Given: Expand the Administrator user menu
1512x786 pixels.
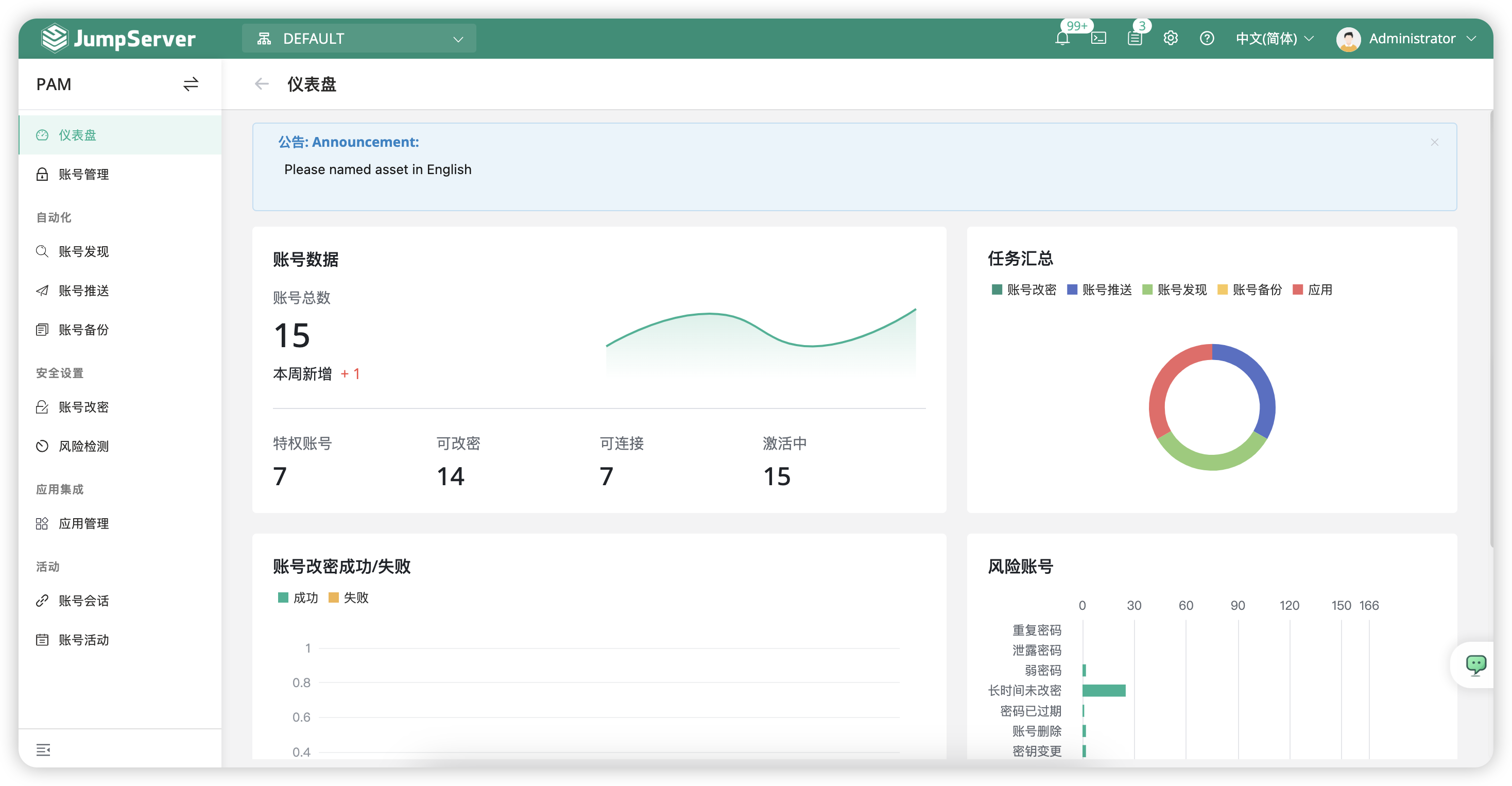Looking at the screenshot, I should [x=1406, y=39].
